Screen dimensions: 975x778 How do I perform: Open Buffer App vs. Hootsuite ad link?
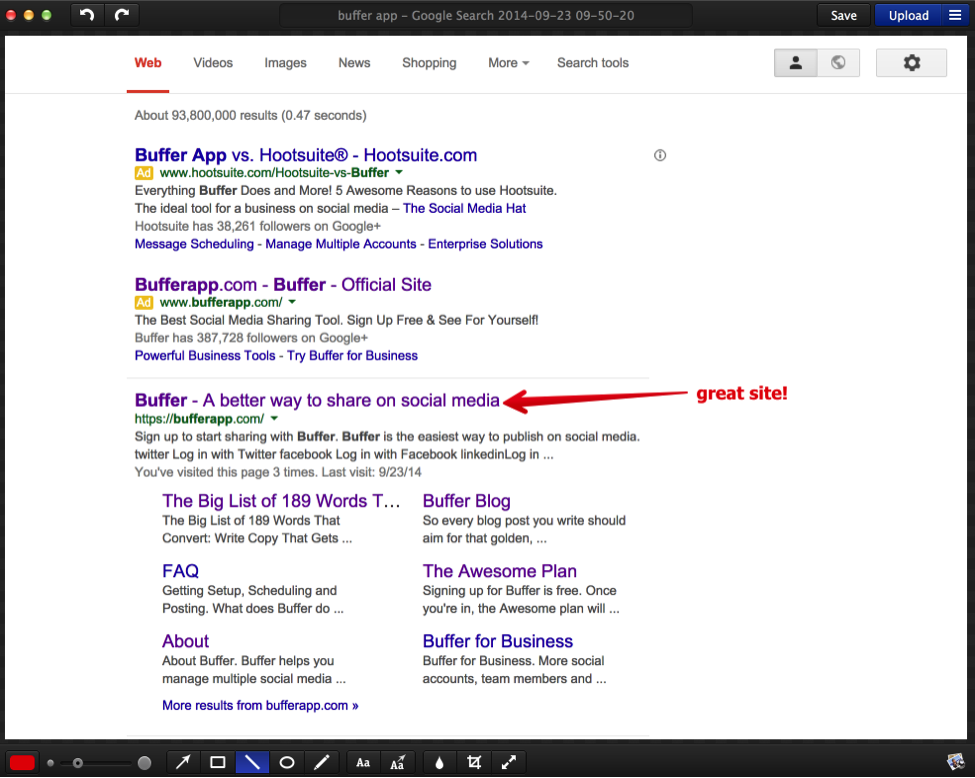(306, 155)
